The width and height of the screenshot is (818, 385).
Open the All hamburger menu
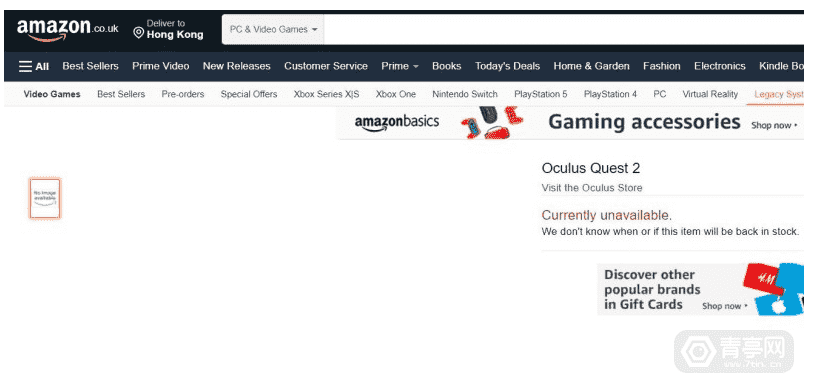click(34, 66)
